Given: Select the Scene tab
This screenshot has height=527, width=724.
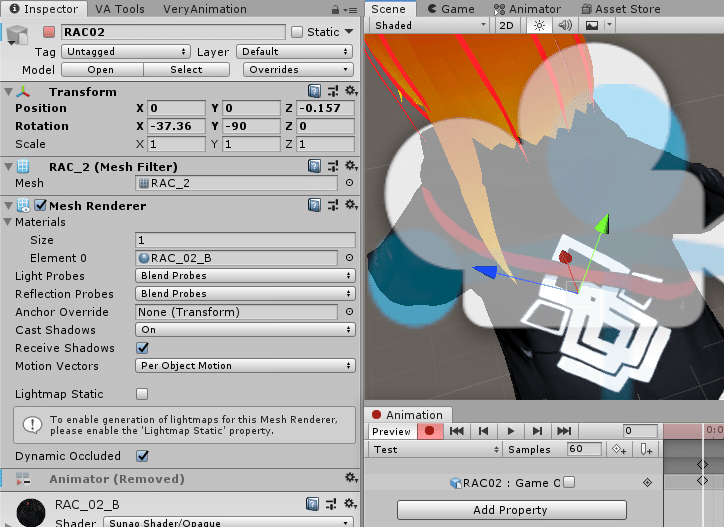Looking at the screenshot, I should (x=388, y=9).
